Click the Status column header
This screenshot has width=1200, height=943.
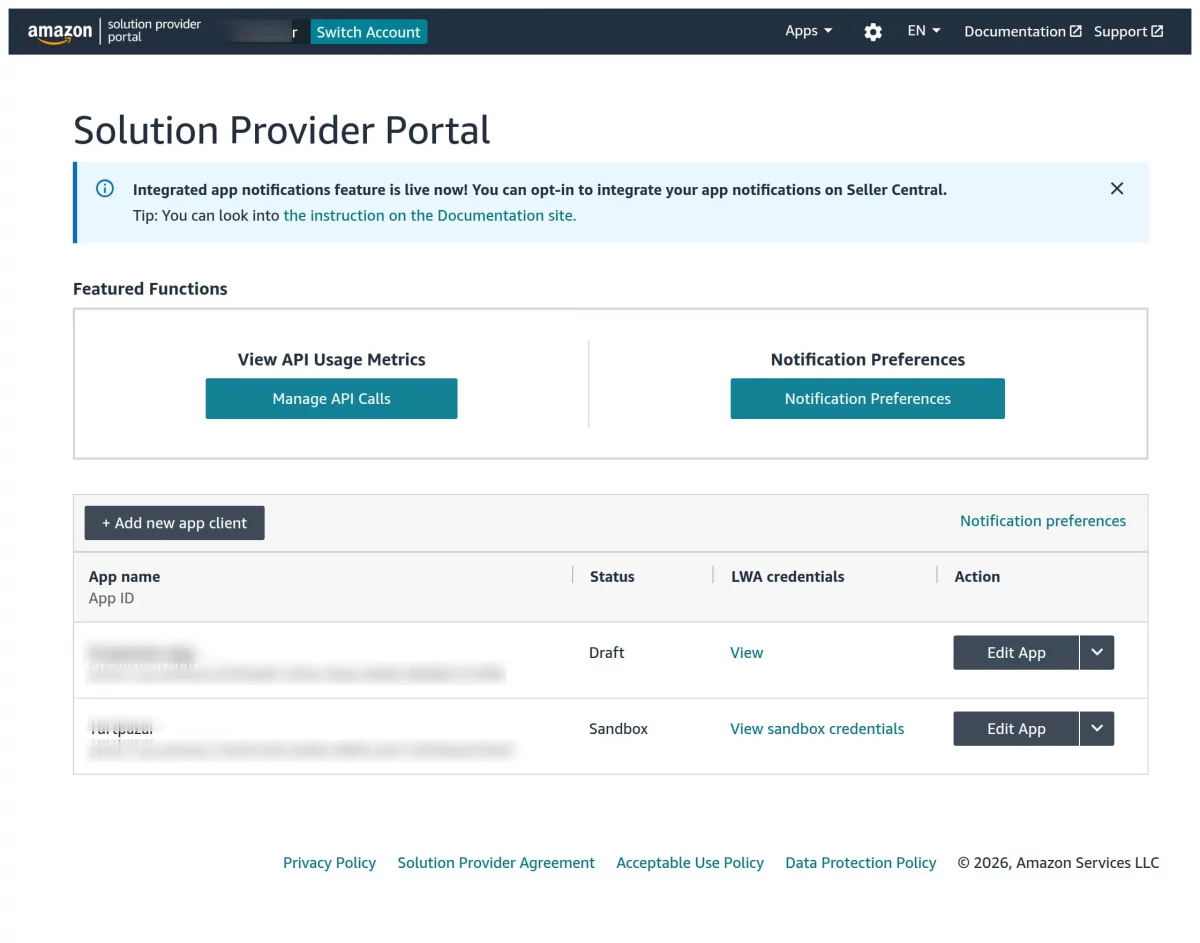tap(612, 576)
